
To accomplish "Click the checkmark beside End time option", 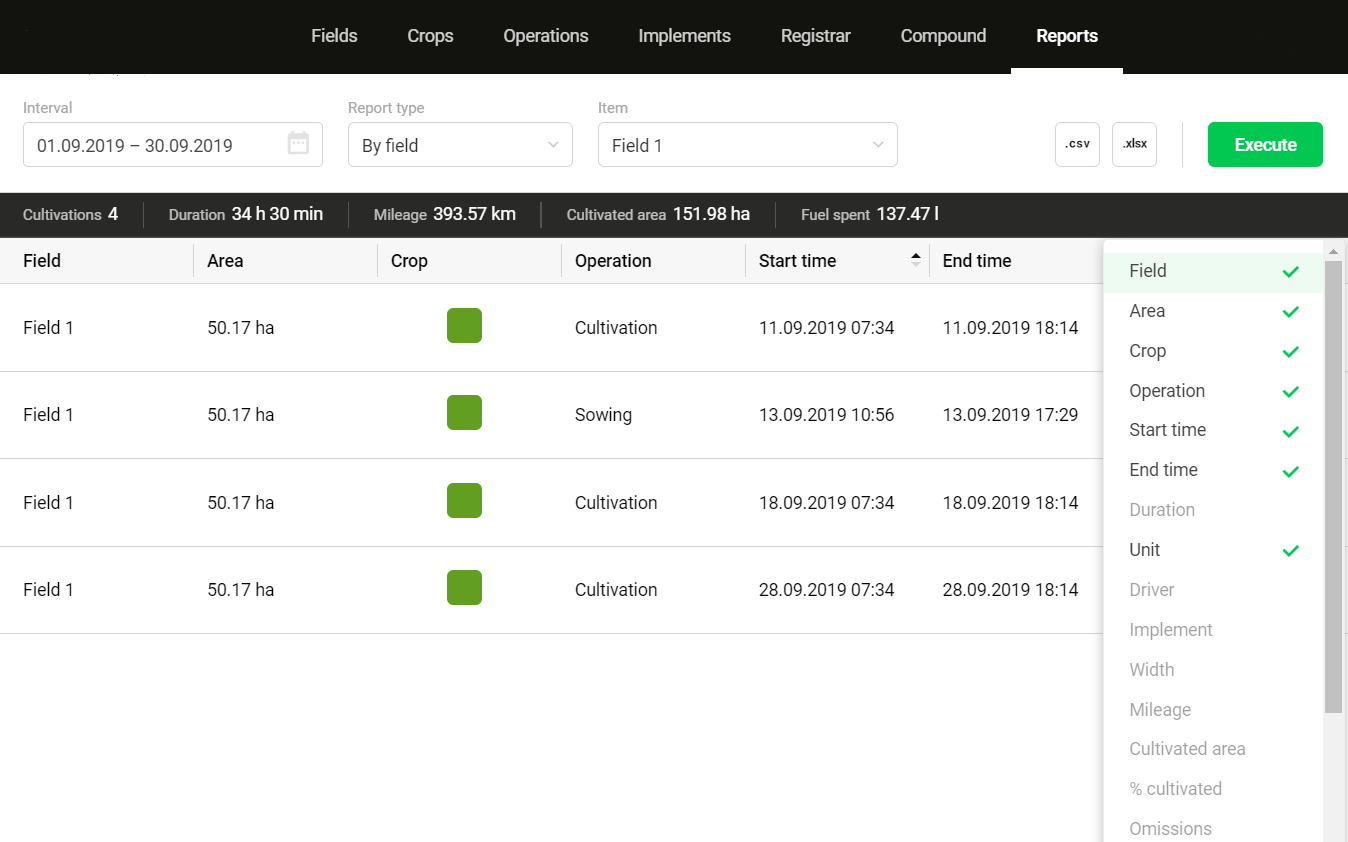I will [1290, 471].
